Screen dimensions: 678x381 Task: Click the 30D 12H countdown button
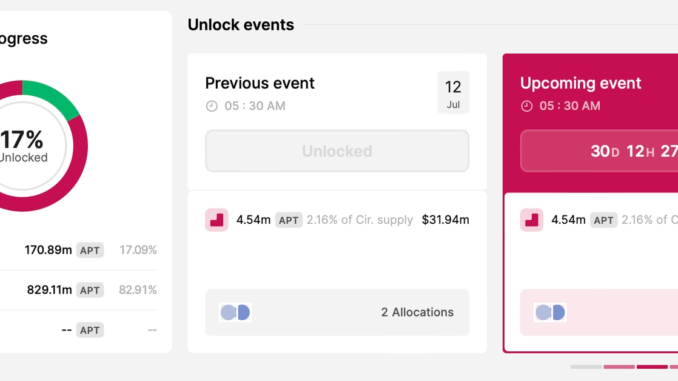[599, 151]
